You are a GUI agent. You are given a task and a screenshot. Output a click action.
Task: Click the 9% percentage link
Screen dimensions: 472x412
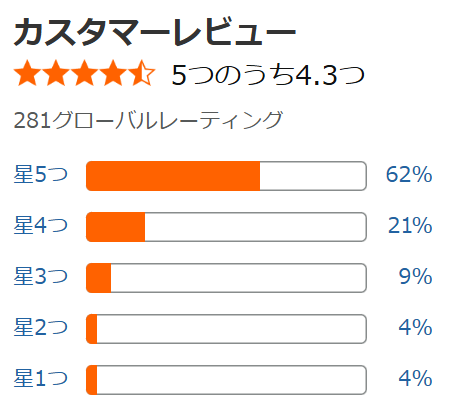(415, 276)
